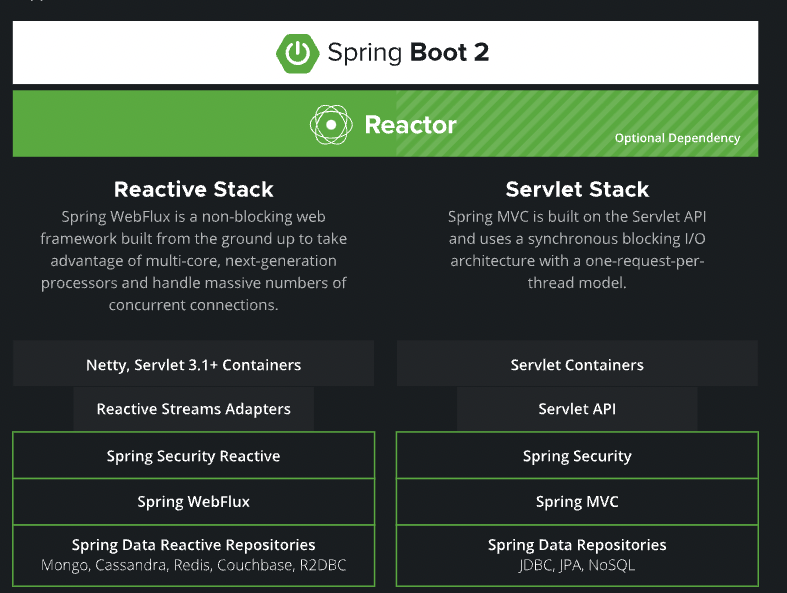
Task: Click the Reactor atom logo icon
Action: click(331, 125)
